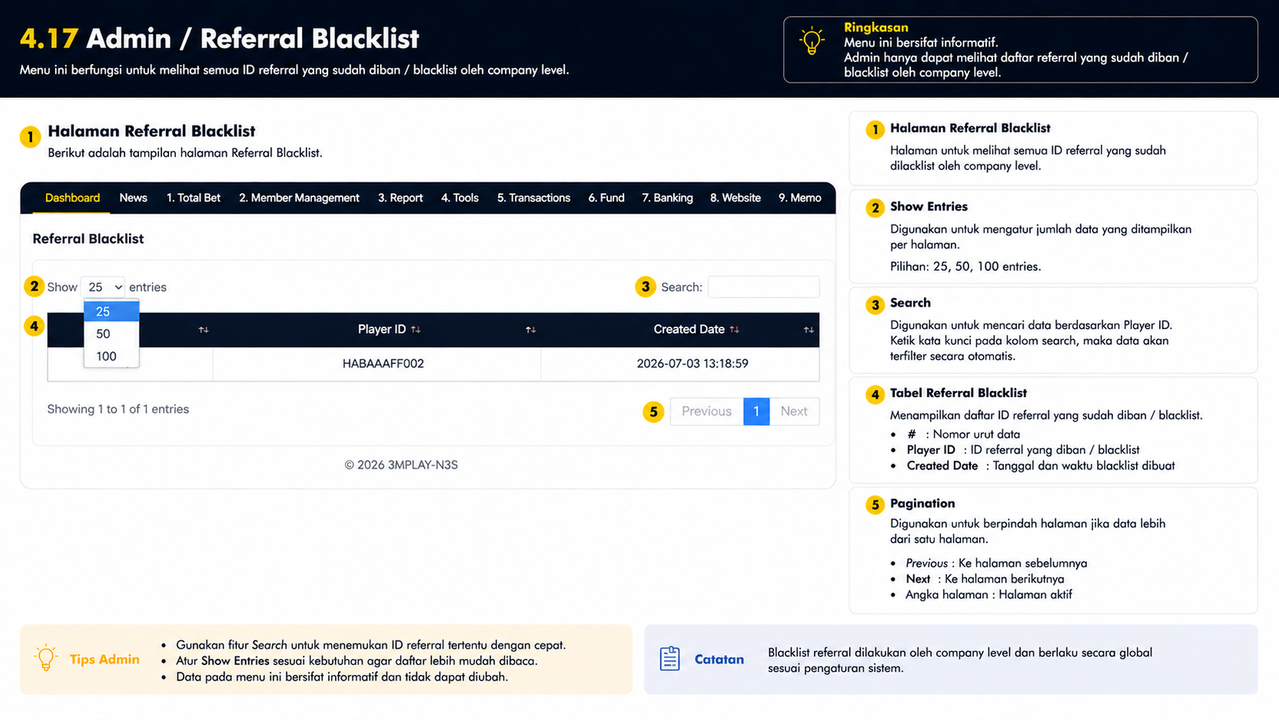Open the Dashboard tab
Viewport: 1279px width, 720px height.
coord(73,198)
